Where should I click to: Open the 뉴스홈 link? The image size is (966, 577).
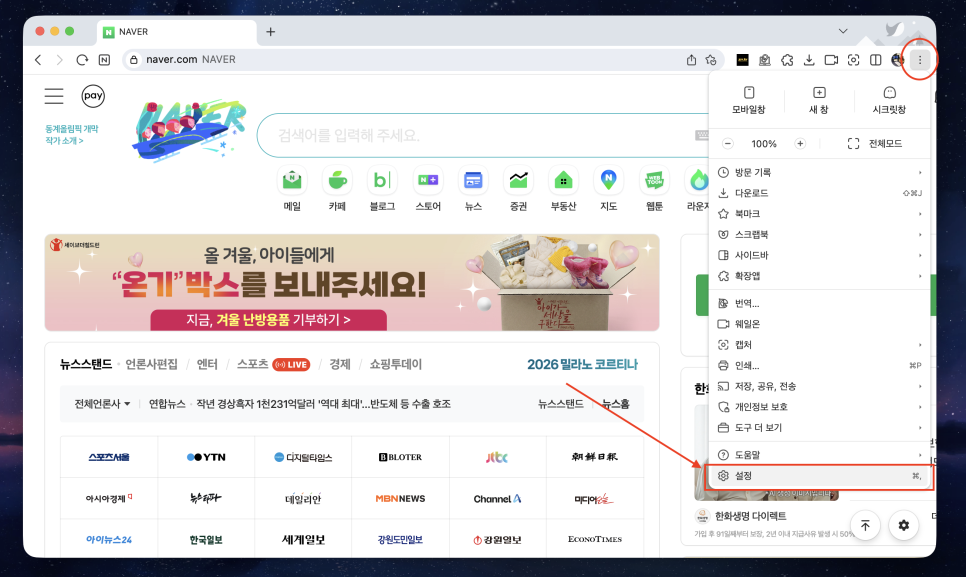tap(615, 404)
